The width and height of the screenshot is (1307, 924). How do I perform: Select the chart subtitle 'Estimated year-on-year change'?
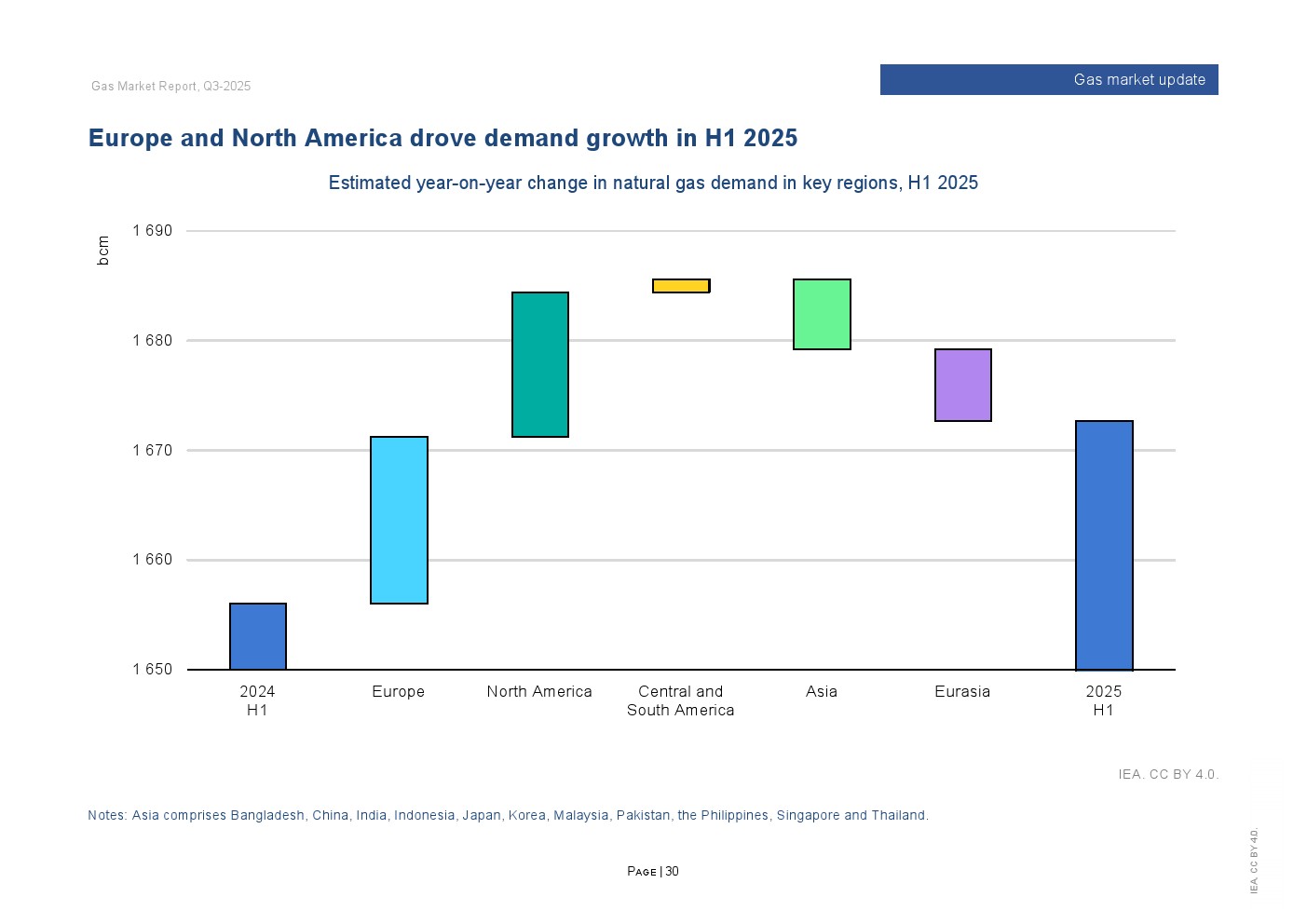click(653, 183)
